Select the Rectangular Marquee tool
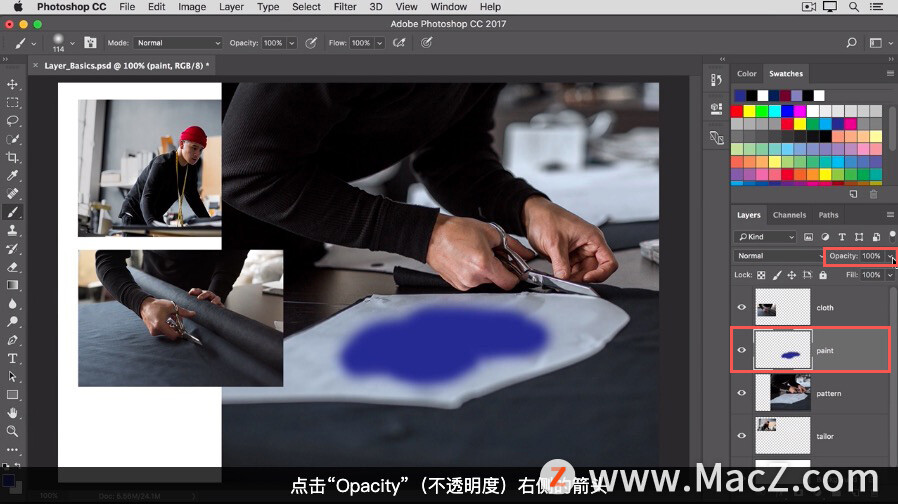 click(13, 103)
